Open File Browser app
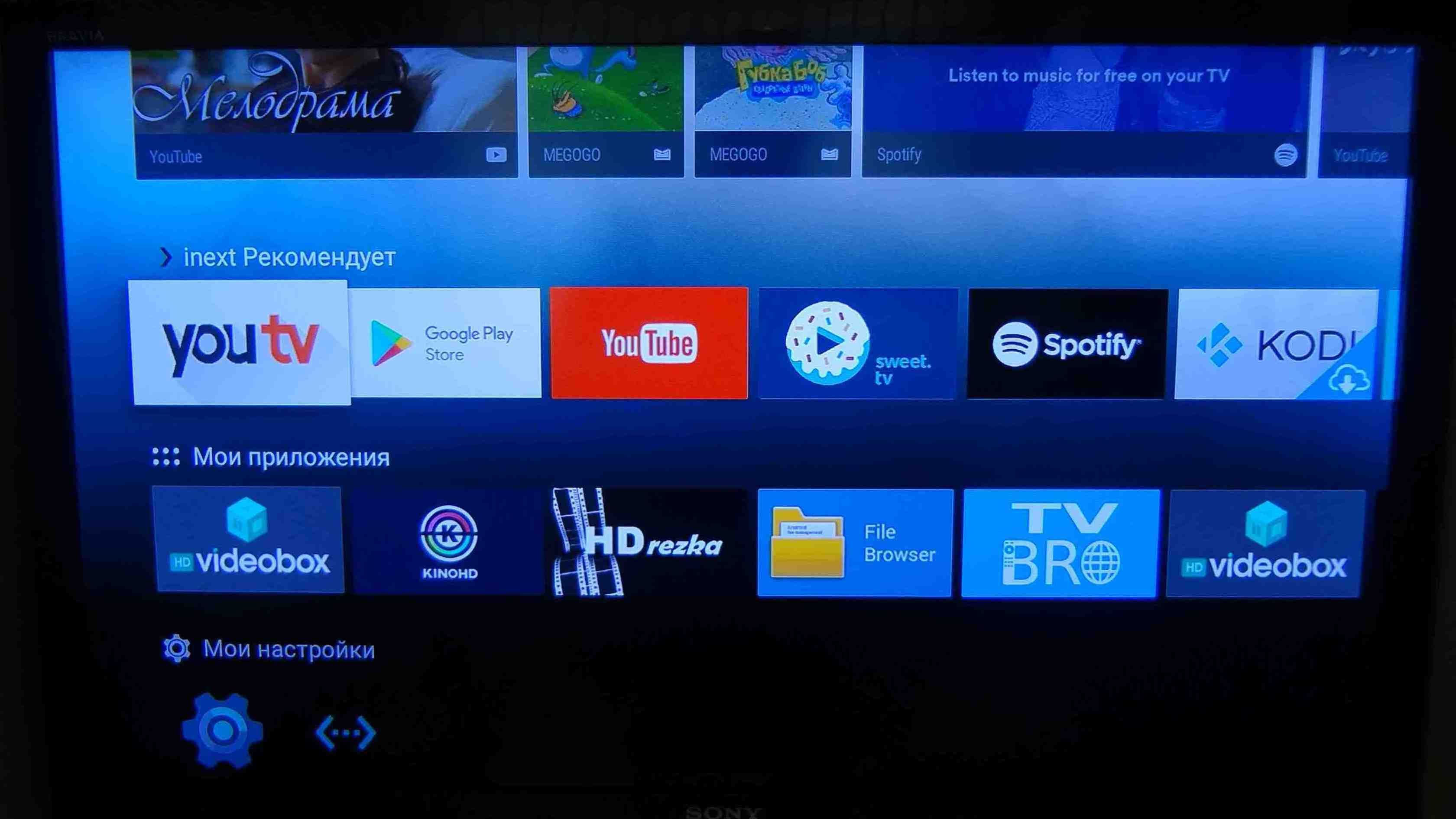Viewport: 1456px width, 819px height. point(856,543)
